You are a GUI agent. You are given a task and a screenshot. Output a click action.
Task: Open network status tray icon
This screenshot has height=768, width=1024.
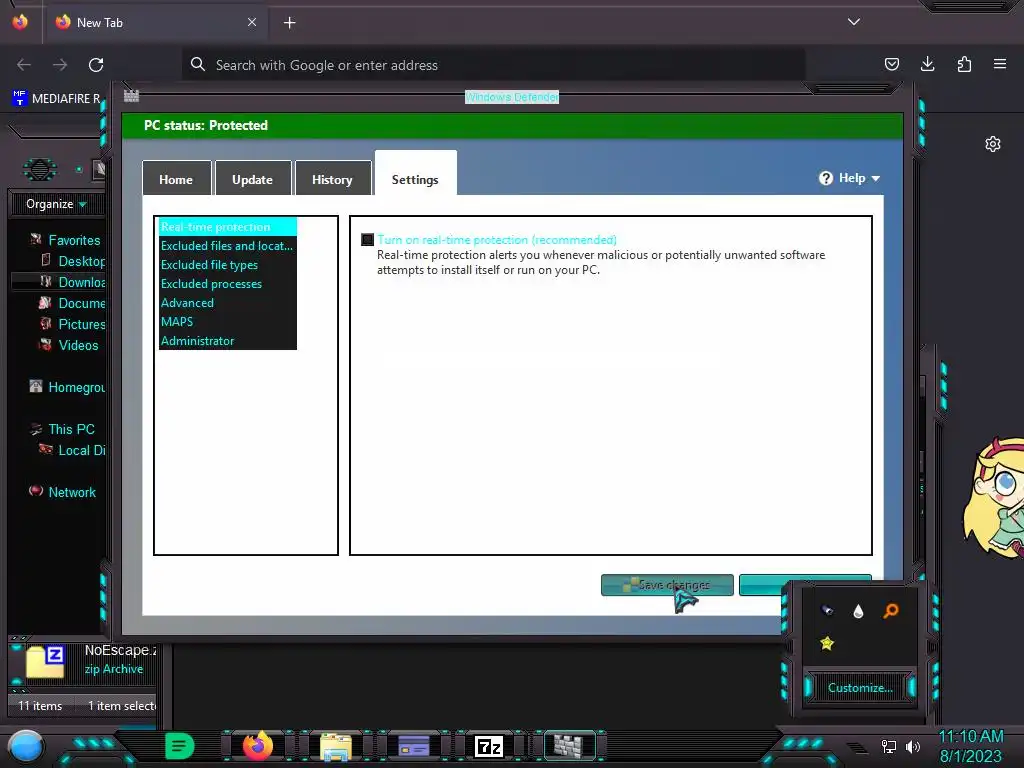click(x=889, y=746)
